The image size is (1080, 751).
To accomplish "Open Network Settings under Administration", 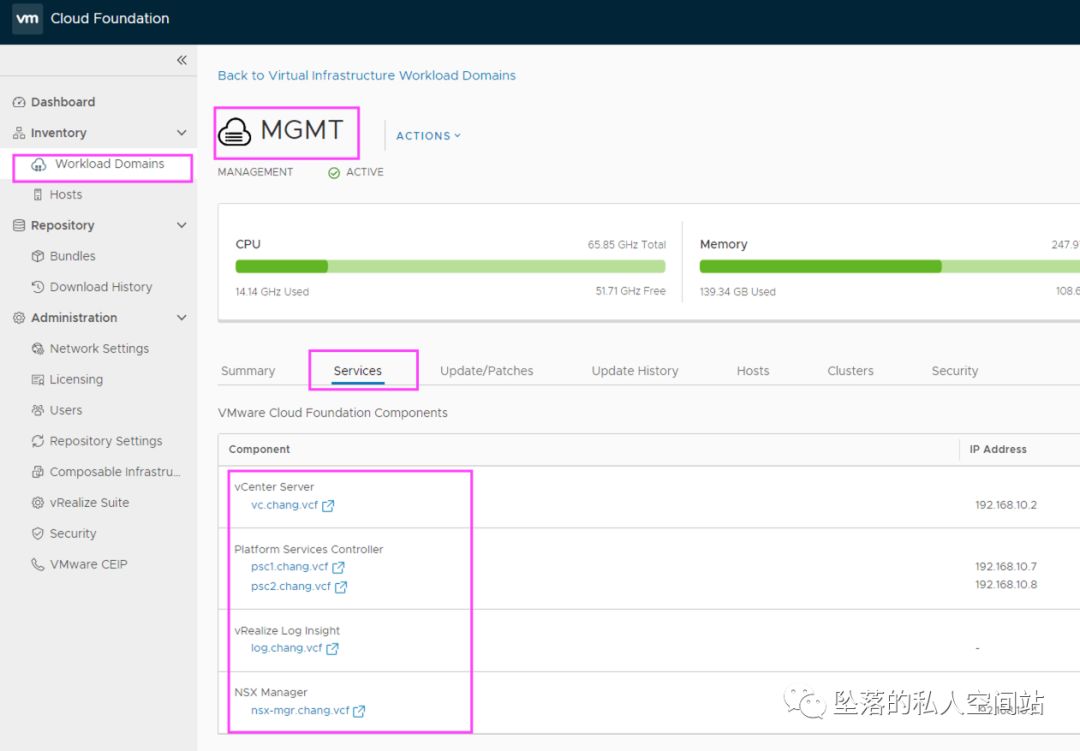I will [x=99, y=349].
